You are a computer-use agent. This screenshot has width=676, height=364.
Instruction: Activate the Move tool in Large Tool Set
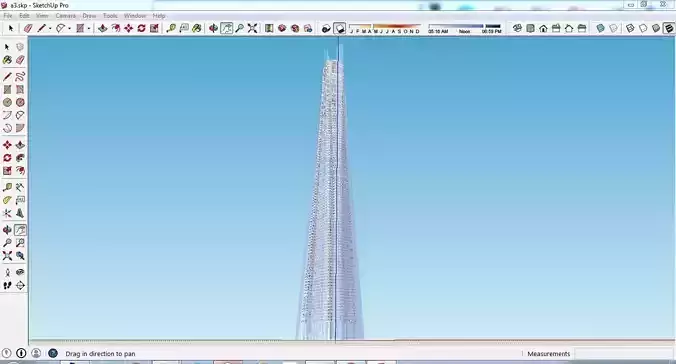coord(7,145)
